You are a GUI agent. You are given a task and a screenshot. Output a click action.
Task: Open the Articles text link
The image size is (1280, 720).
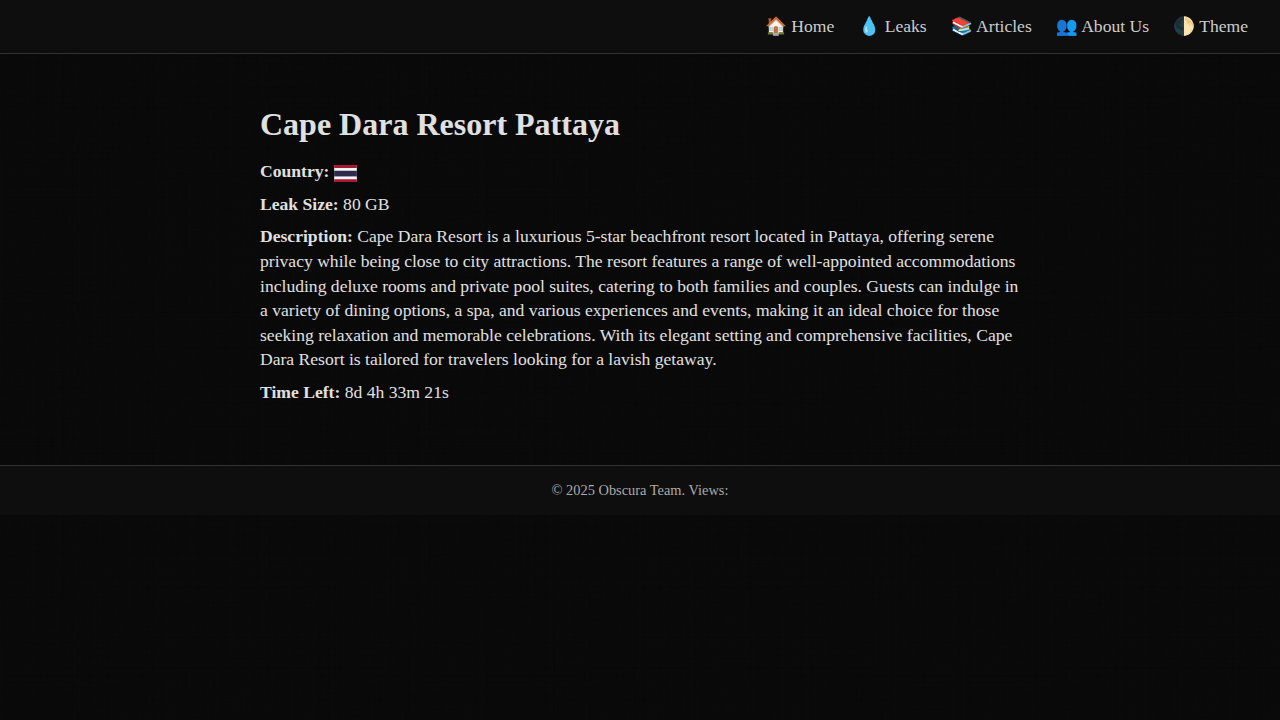pos(1003,27)
